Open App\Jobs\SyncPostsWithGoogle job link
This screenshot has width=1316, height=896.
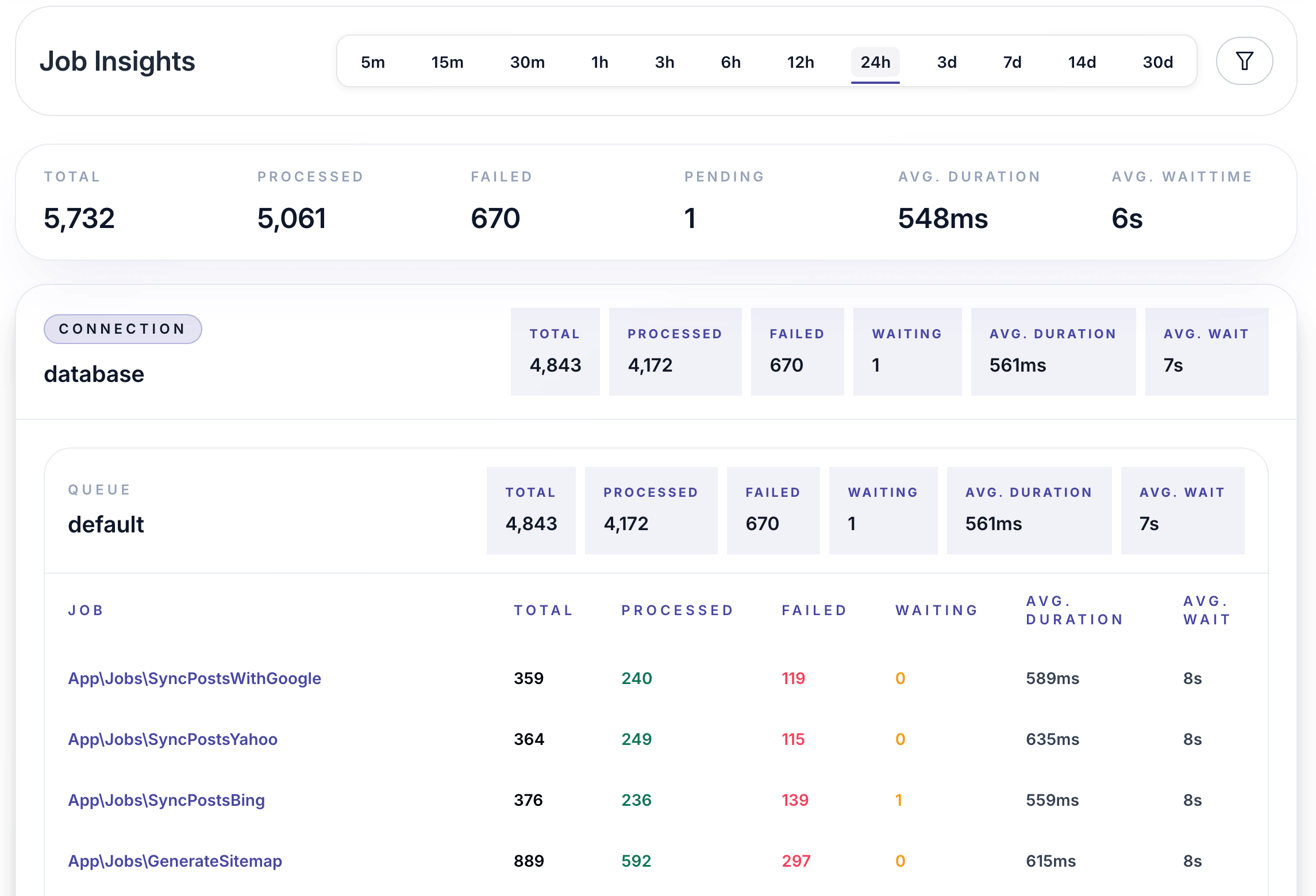pos(194,678)
